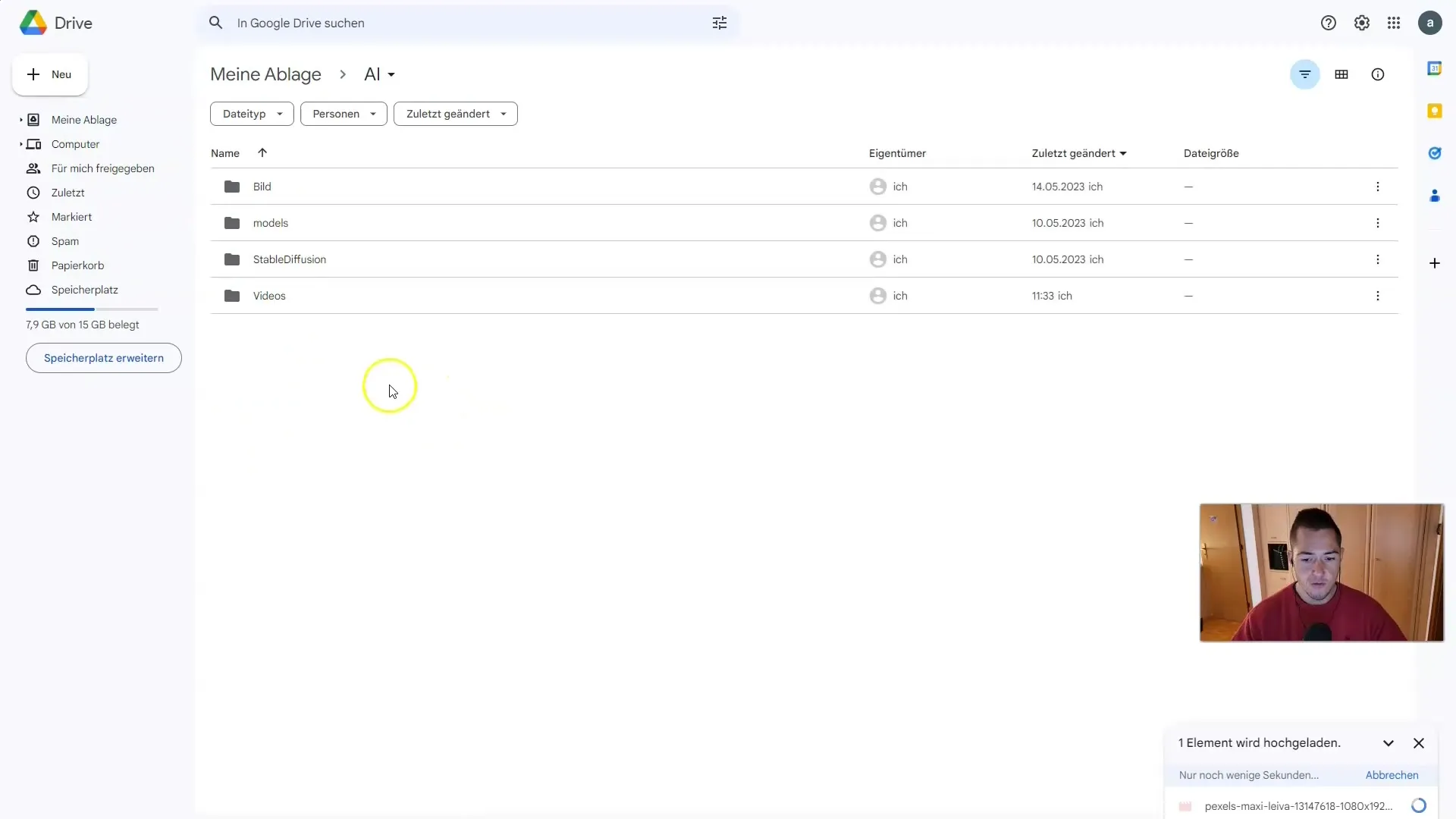
Task: Select the Videos folder row
Action: [804, 296]
